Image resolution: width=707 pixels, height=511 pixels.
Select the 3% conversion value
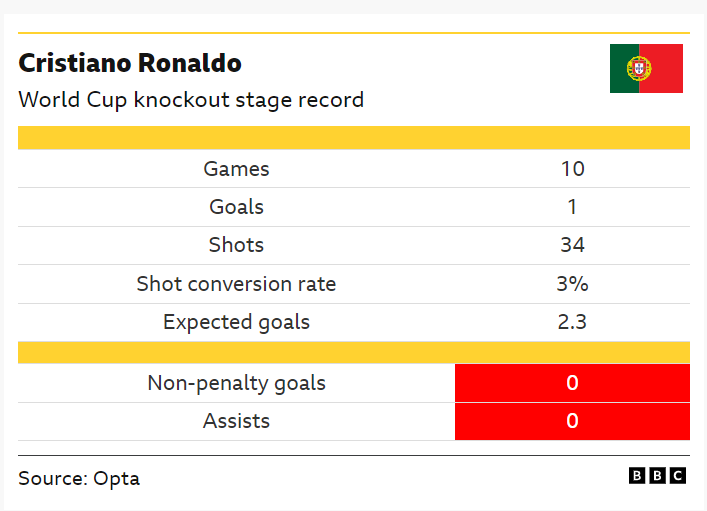[x=573, y=284]
